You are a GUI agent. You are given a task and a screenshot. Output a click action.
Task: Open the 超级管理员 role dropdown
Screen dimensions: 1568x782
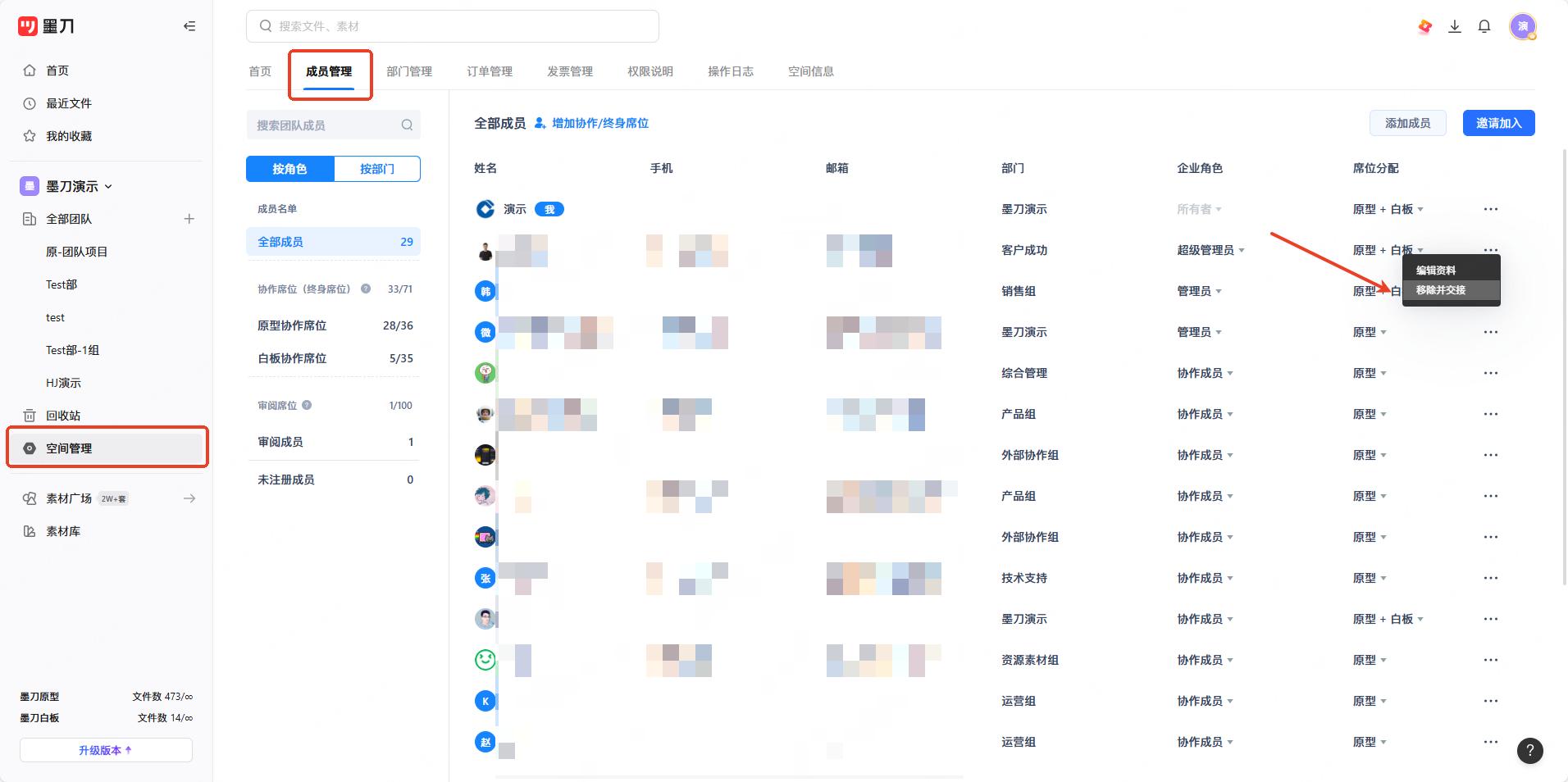(1210, 250)
